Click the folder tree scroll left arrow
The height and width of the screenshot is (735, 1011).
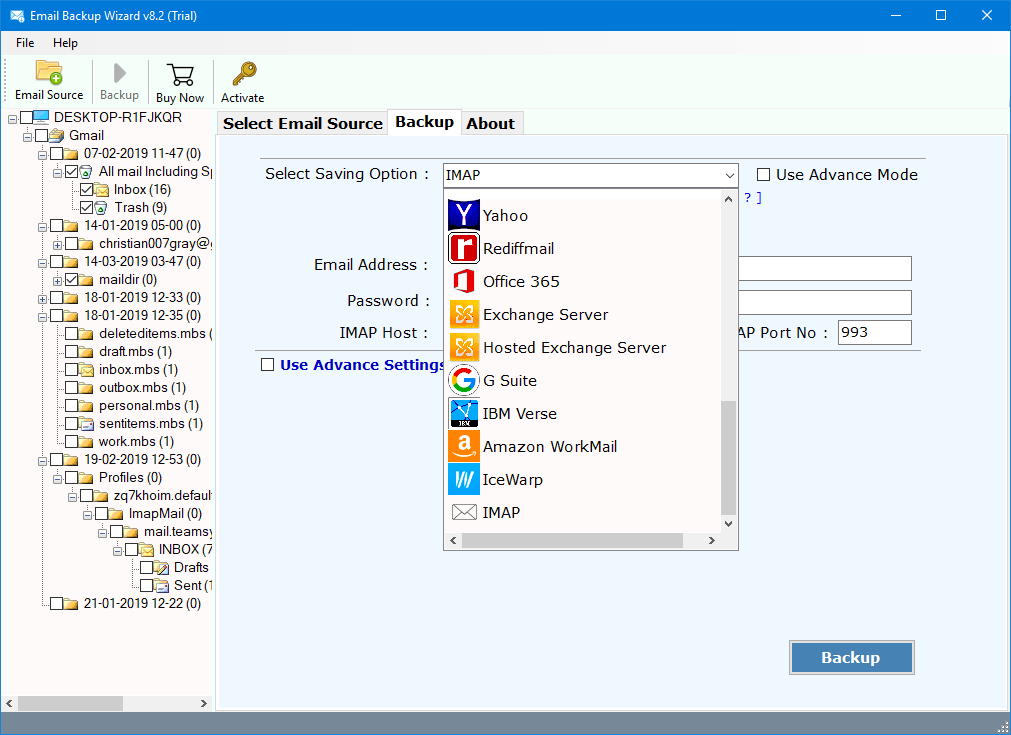[9, 703]
